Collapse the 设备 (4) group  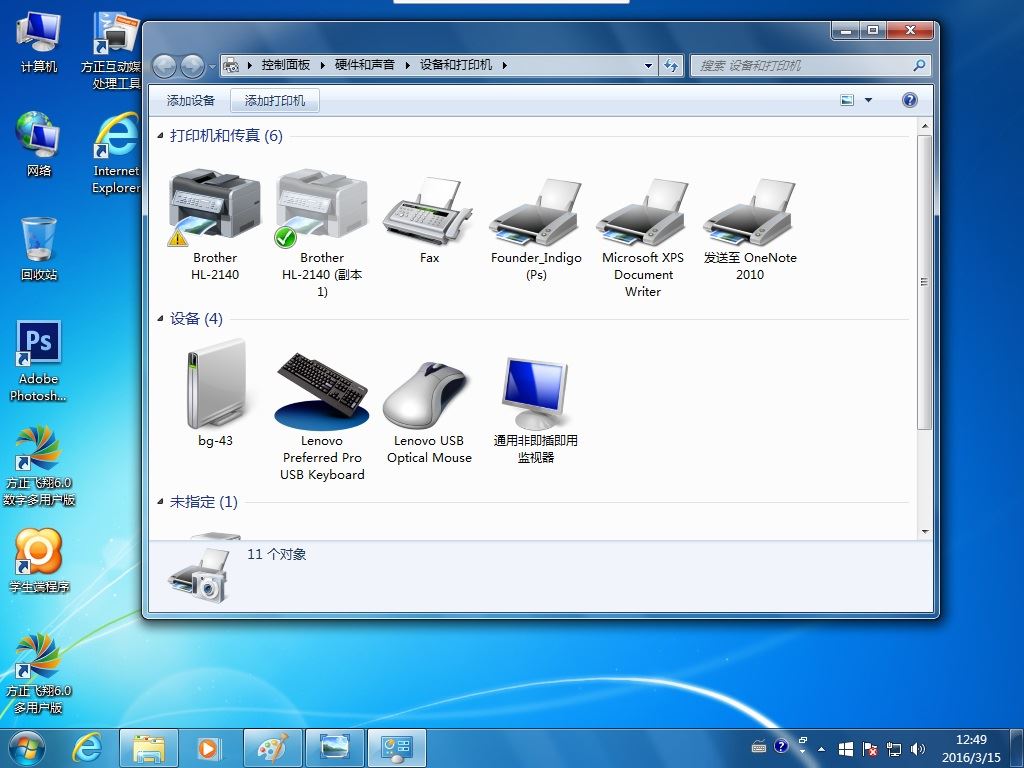pos(161,319)
